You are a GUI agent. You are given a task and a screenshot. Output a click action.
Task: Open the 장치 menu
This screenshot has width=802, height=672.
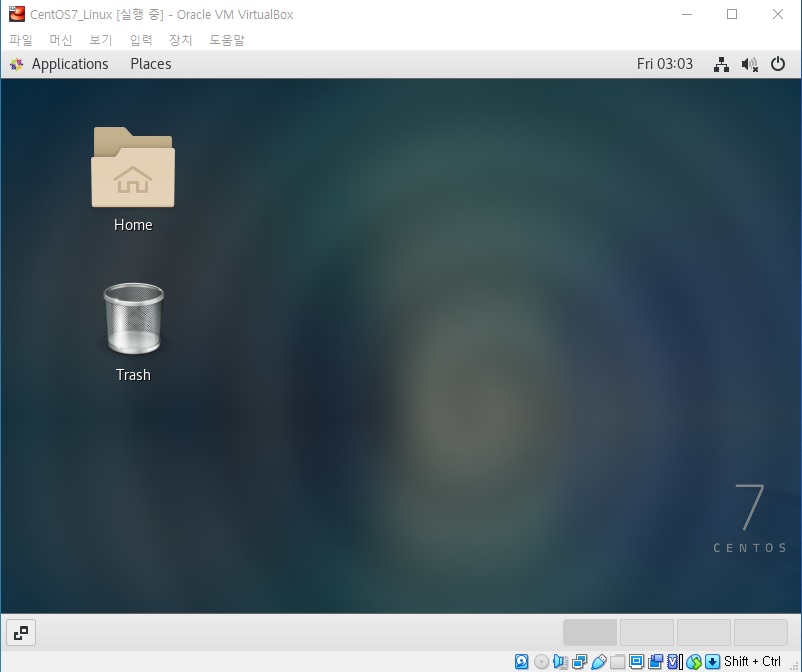click(x=181, y=40)
